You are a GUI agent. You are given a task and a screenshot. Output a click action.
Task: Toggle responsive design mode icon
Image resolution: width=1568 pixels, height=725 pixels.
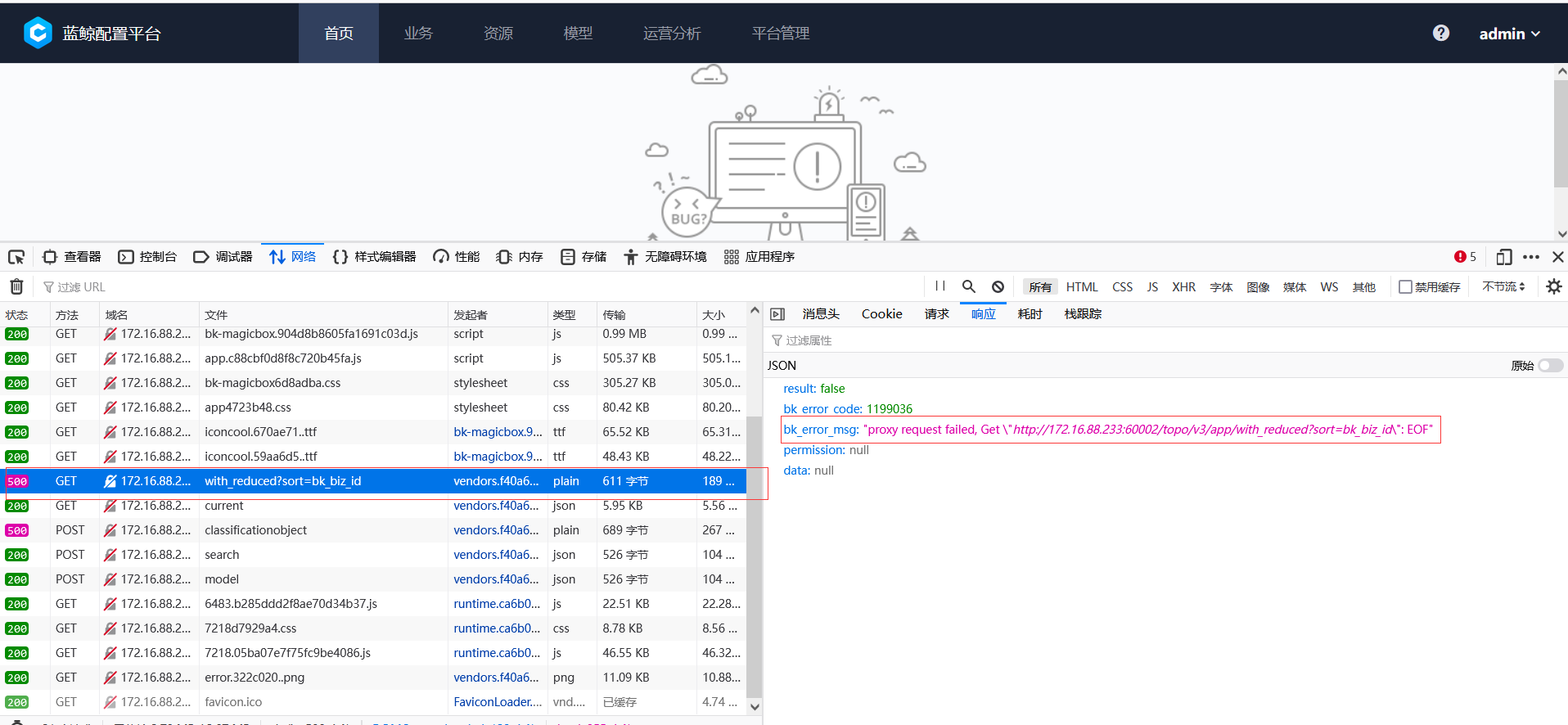pyautogui.click(x=1503, y=257)
